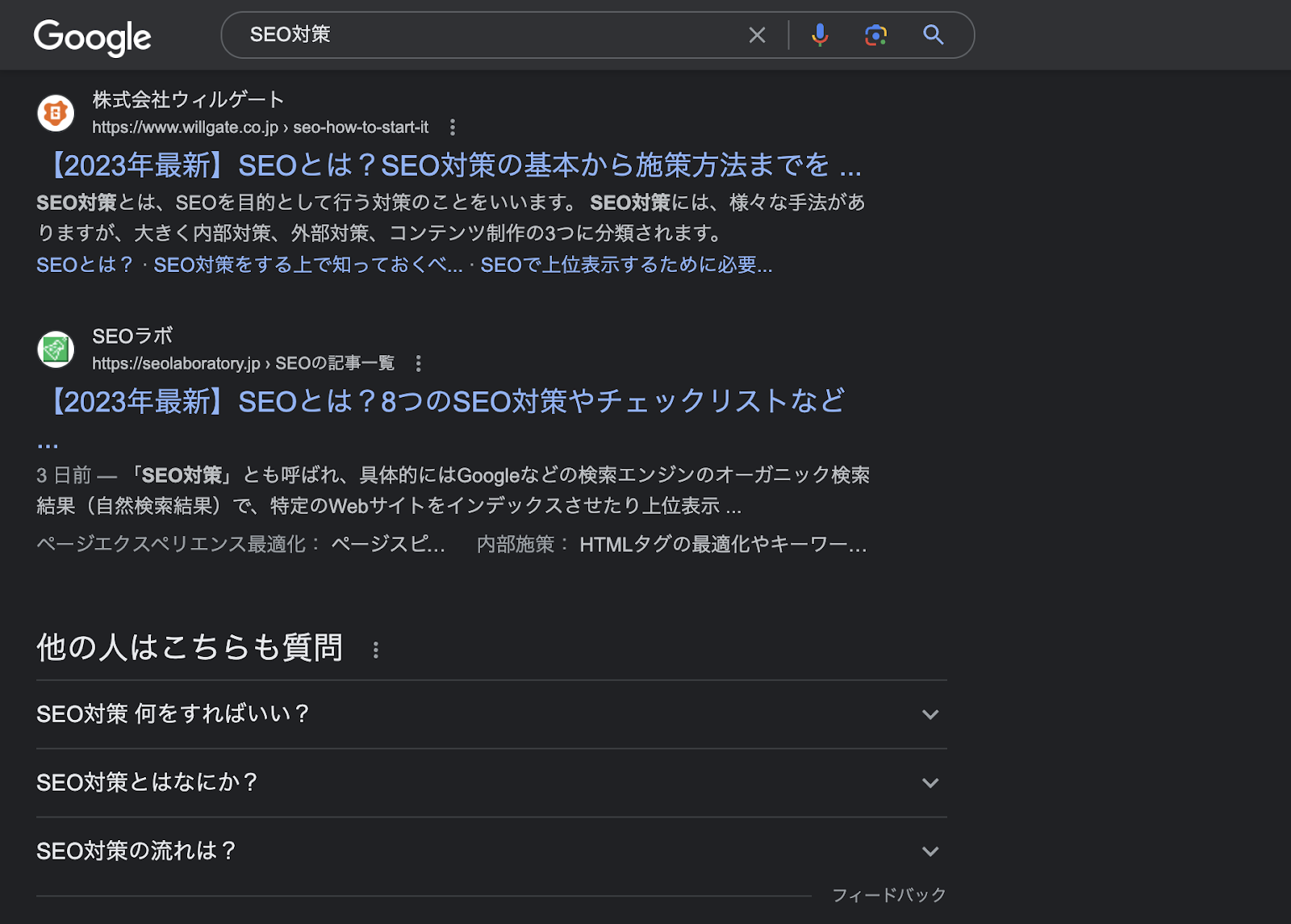Click the text ページエクスペリエンス最適化:
Image resolution: width=1291 pixels, height=924 pixels.
pyautogui.click(x=178, y=545)
